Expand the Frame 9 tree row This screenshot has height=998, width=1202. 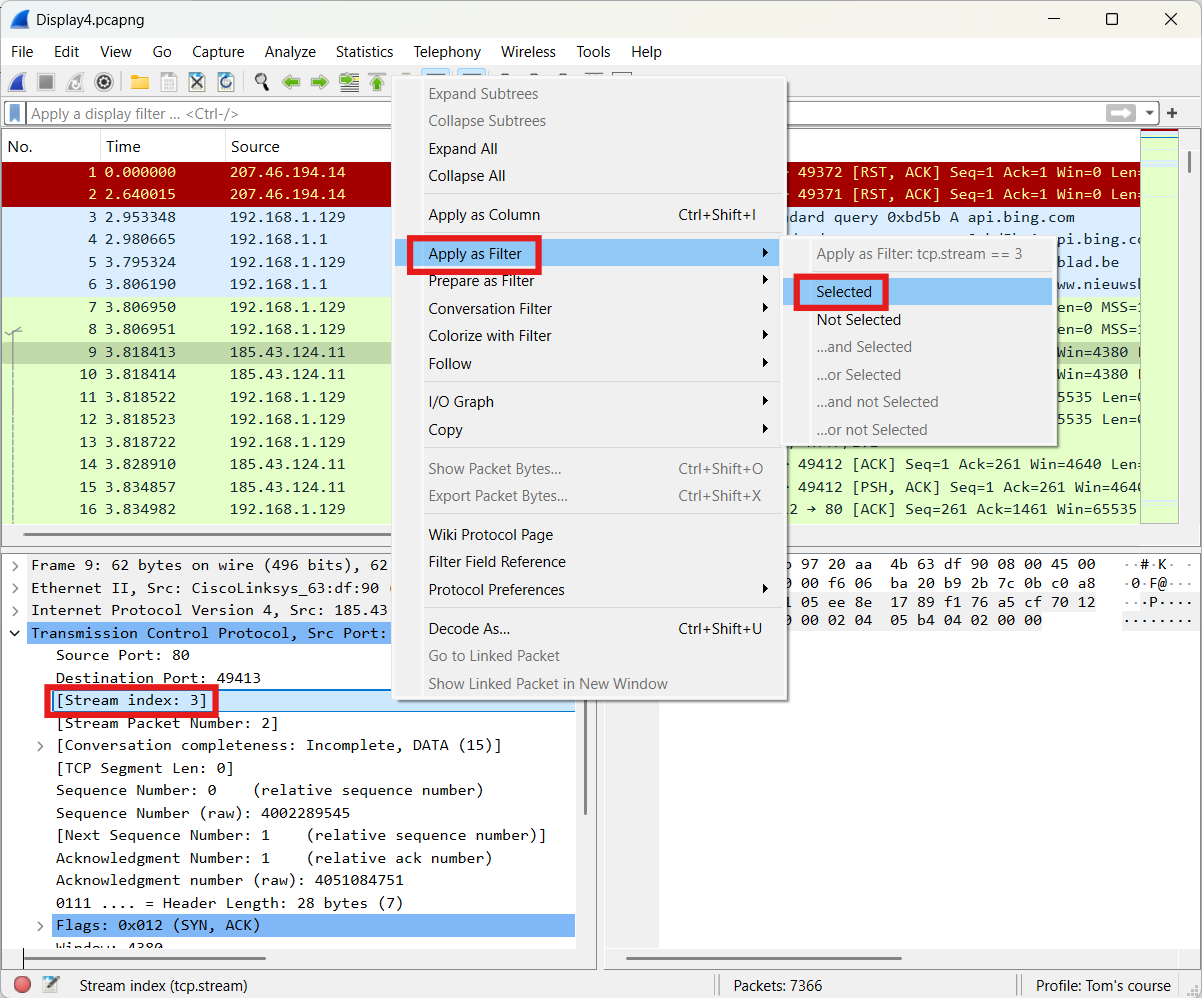pyautogui.click(x=15, y=565)
